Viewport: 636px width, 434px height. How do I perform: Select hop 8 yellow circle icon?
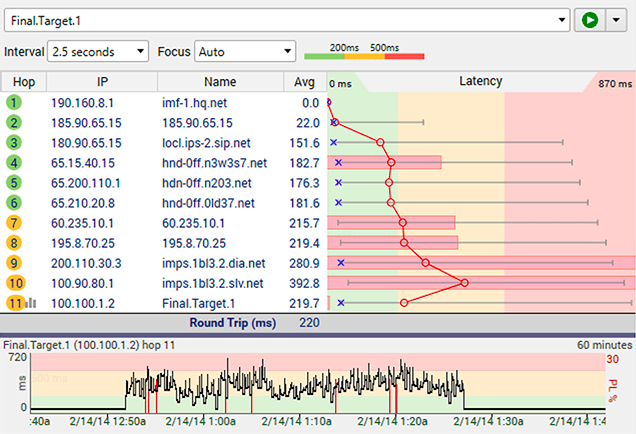[x=14, y=243]
